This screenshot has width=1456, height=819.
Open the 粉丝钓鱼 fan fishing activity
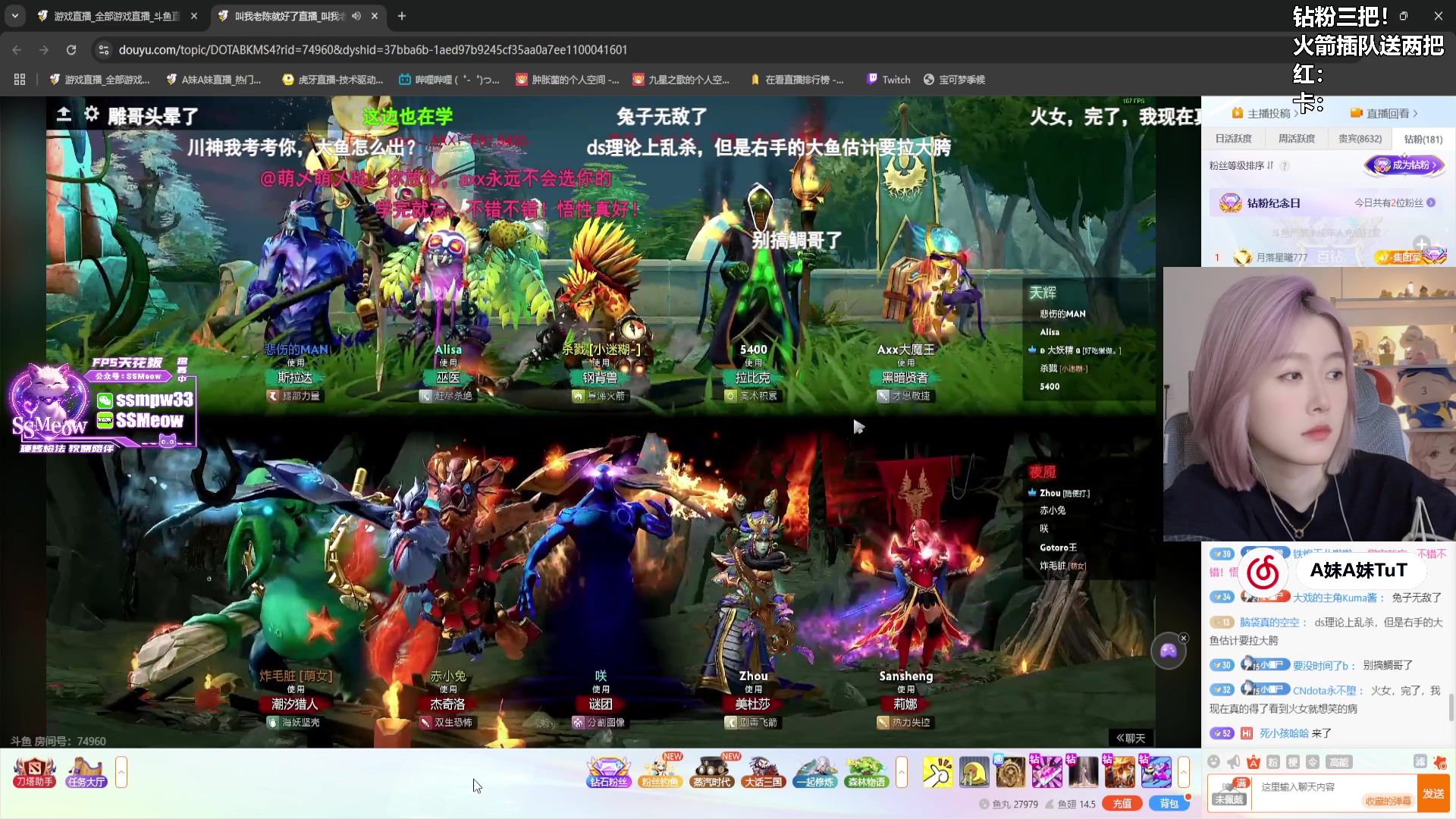[x=660, y=772]
